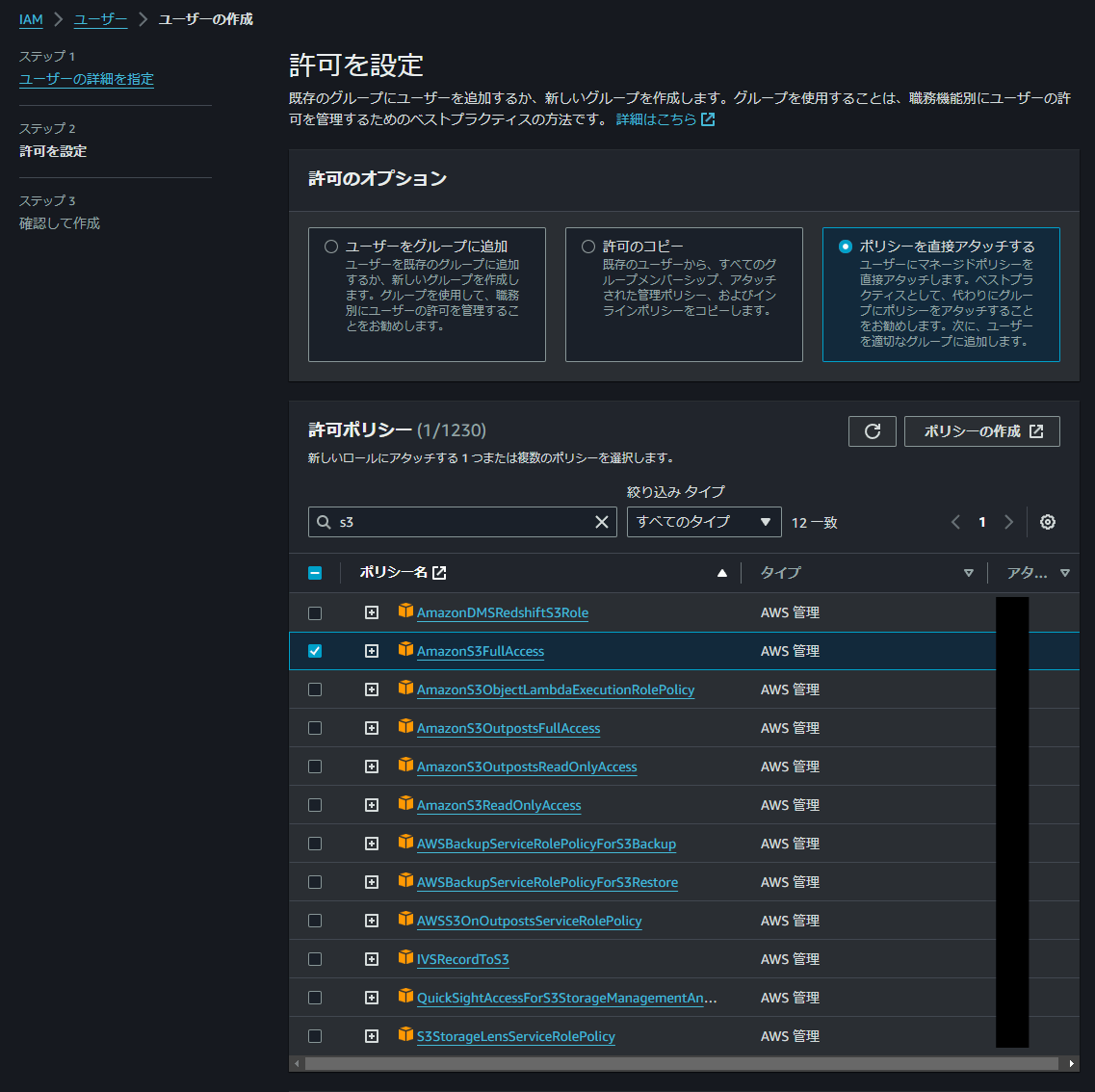Uncheck the AmazonS3FullAccess checkbox

click(x=315, y=651)
